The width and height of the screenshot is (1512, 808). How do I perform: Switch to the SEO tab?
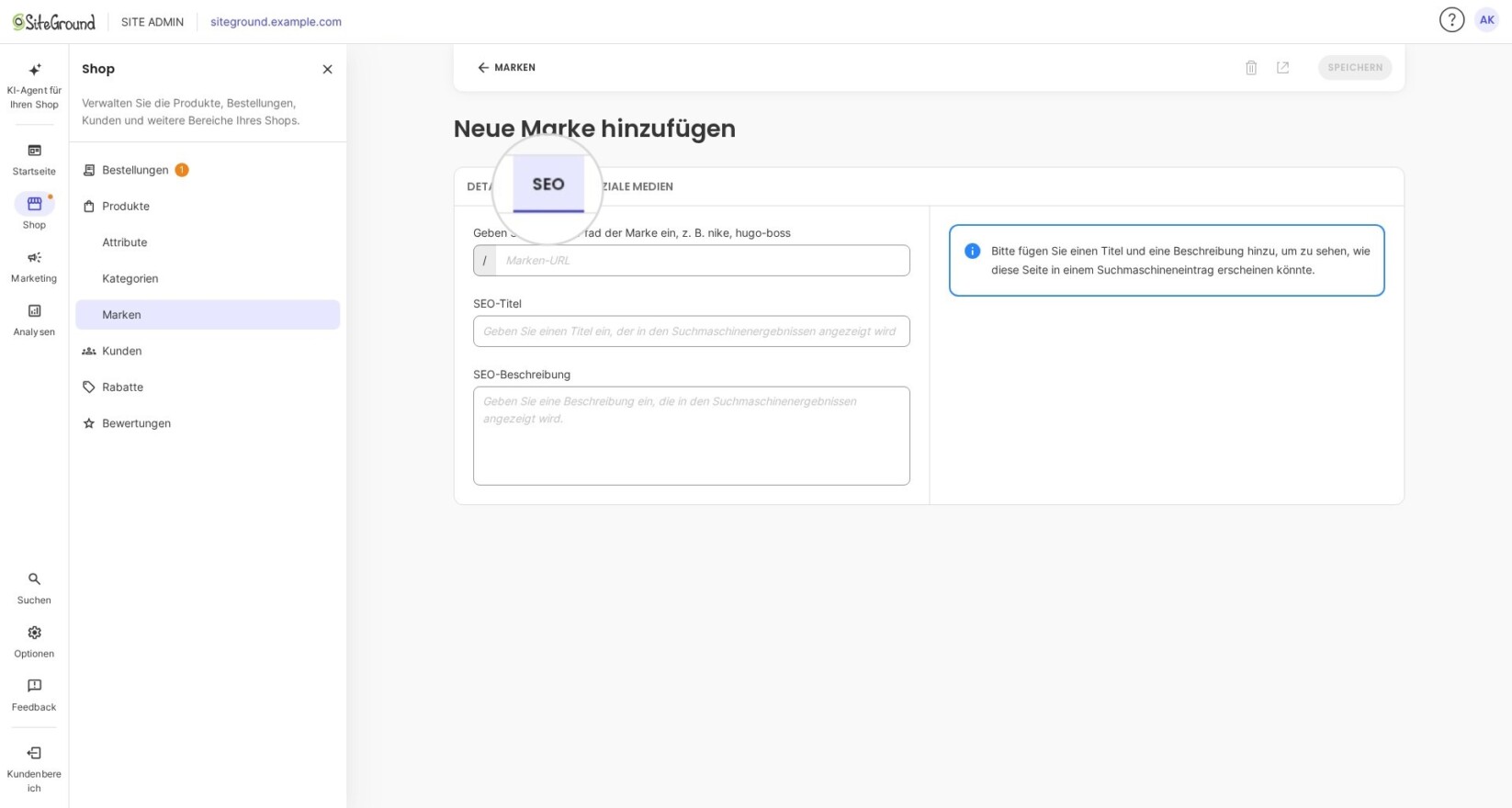tap(548, 185)
